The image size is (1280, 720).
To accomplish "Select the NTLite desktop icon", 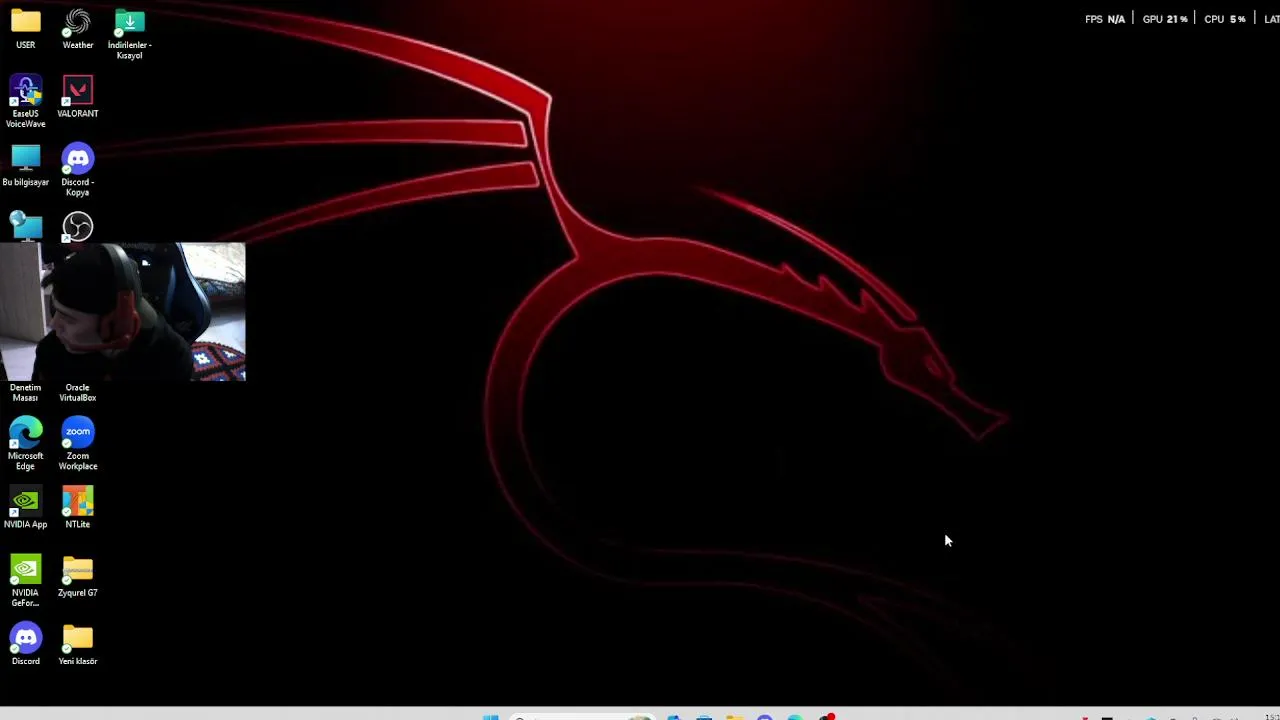I will tap(78, 507).
